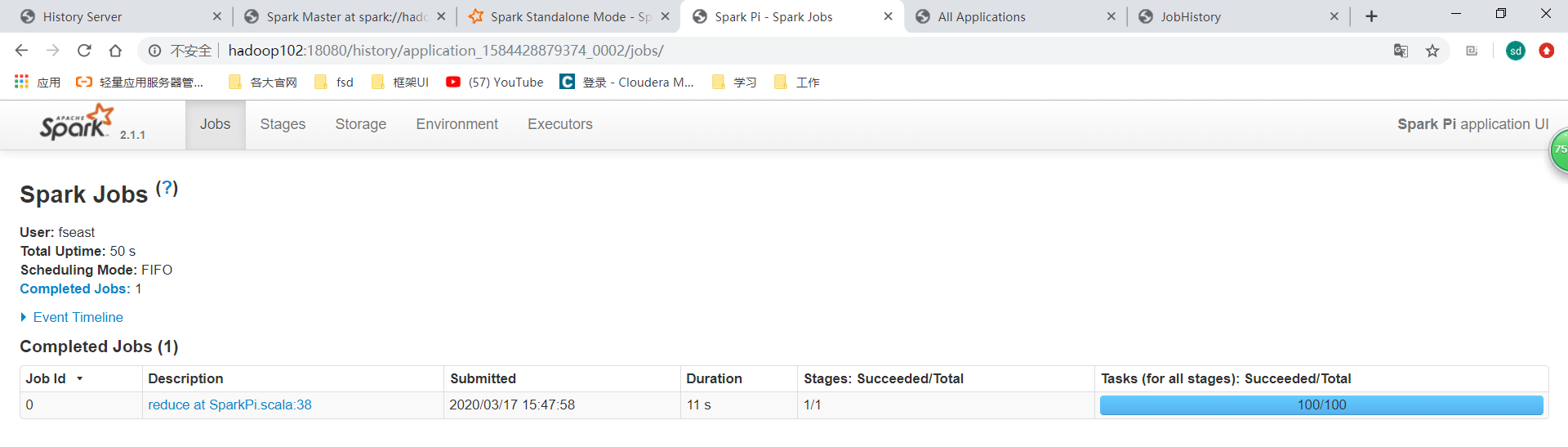Close the JobHistory tab
Screen dimensions: 1568x447
click(1334, 16)
